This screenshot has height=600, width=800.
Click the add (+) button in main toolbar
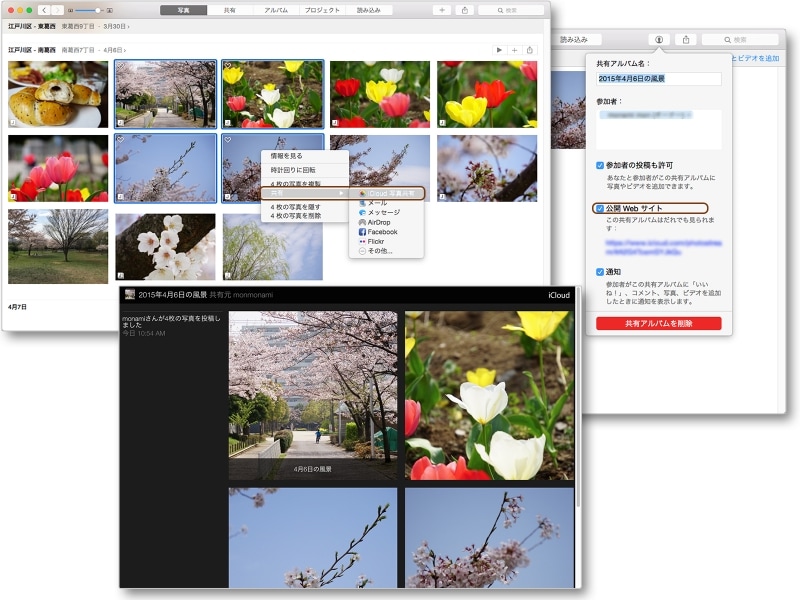point(442,10)
